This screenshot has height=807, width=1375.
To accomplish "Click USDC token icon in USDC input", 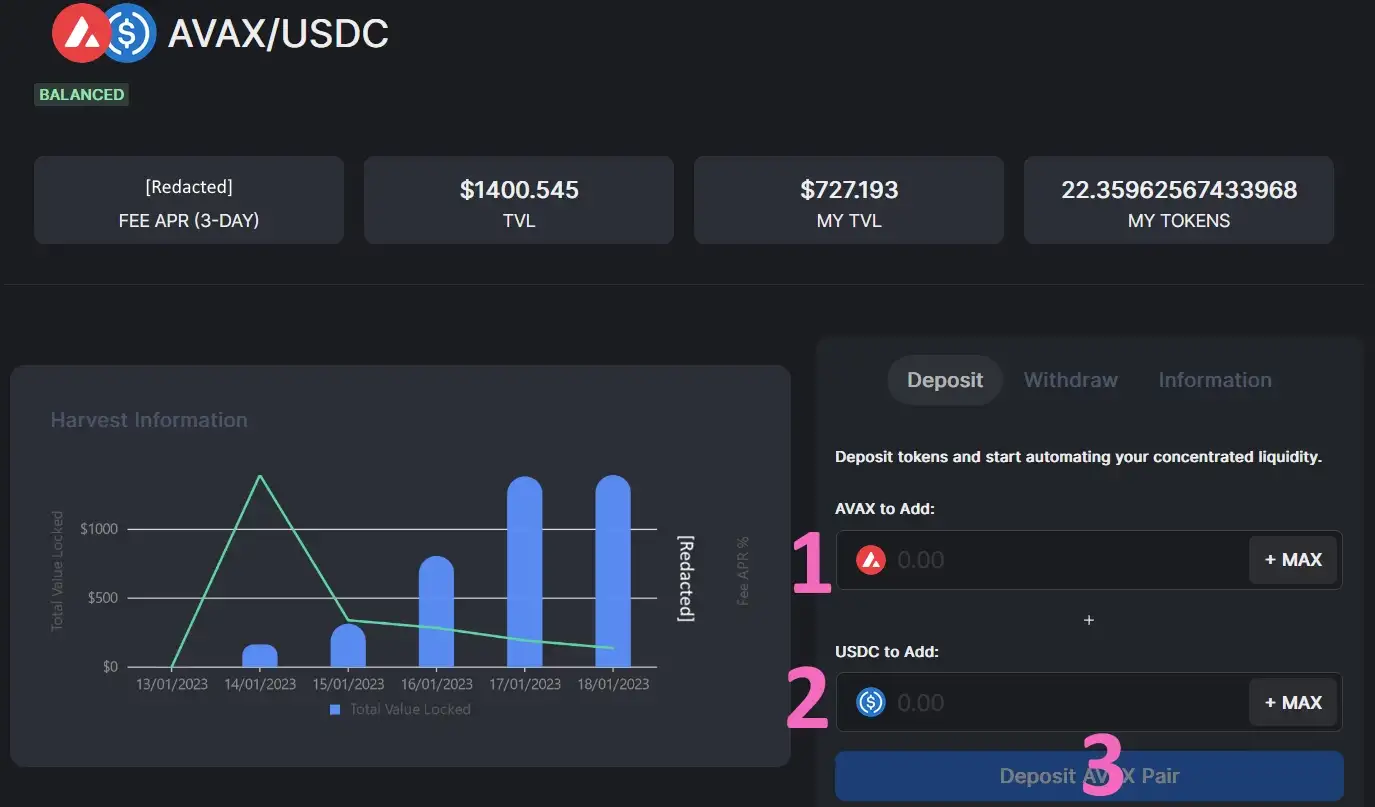I will [871, 702].
